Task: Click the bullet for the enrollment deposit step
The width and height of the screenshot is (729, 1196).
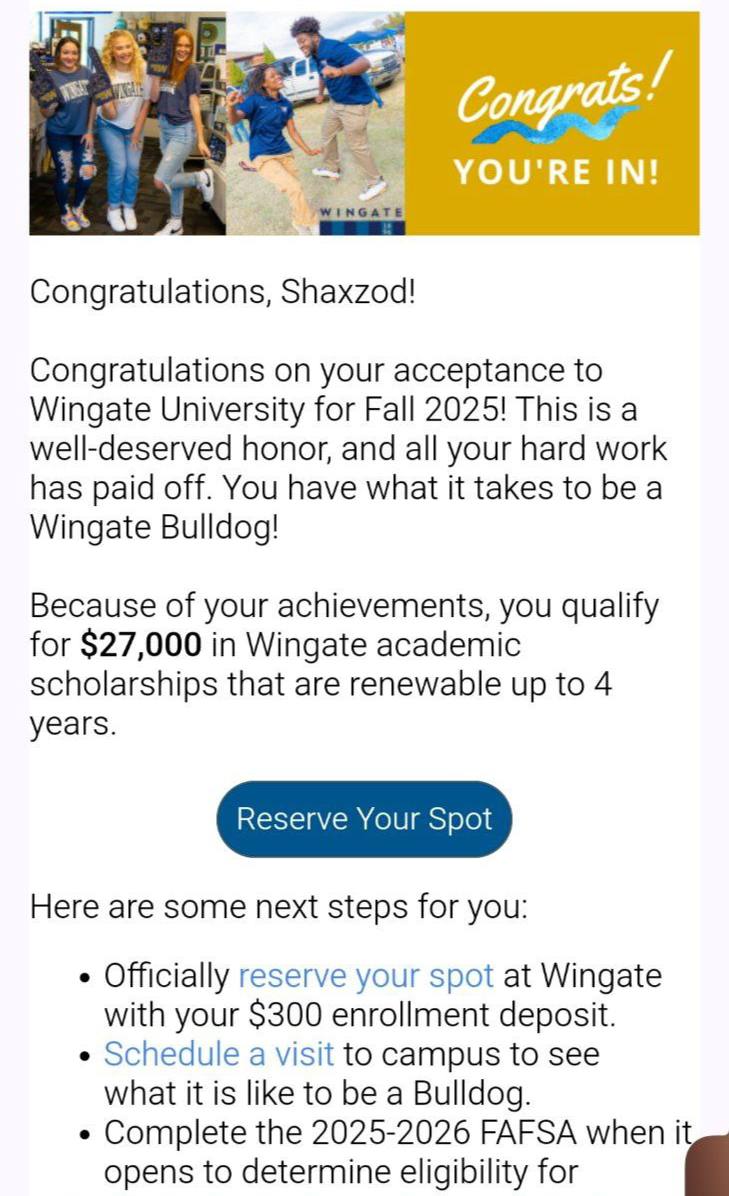Action: (86, 978)
